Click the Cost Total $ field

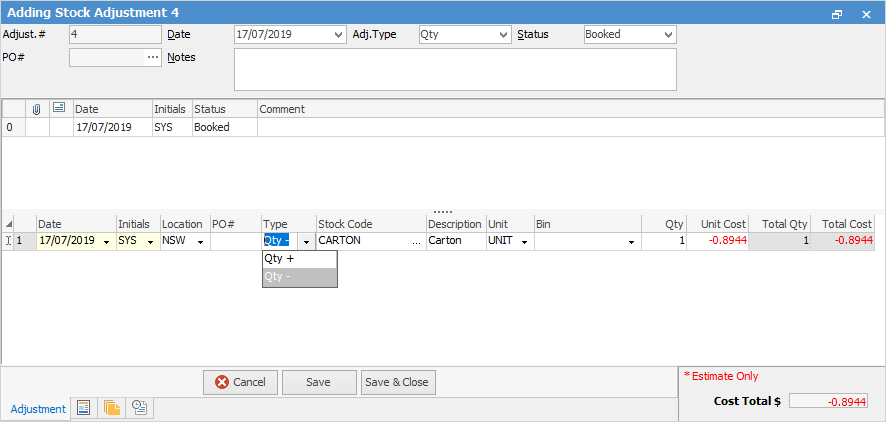pyautogui.click(x=828, y=402)
